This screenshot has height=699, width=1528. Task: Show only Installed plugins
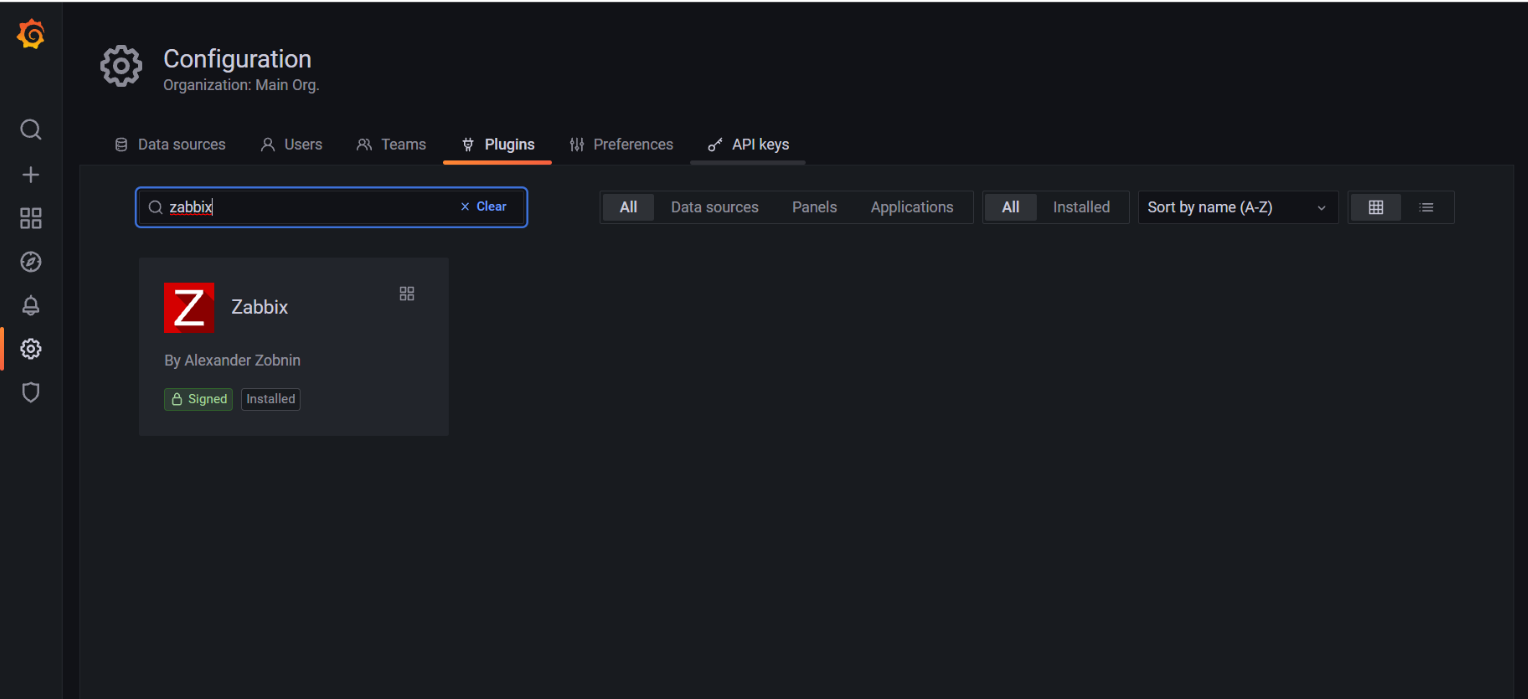coord(1081,207)
